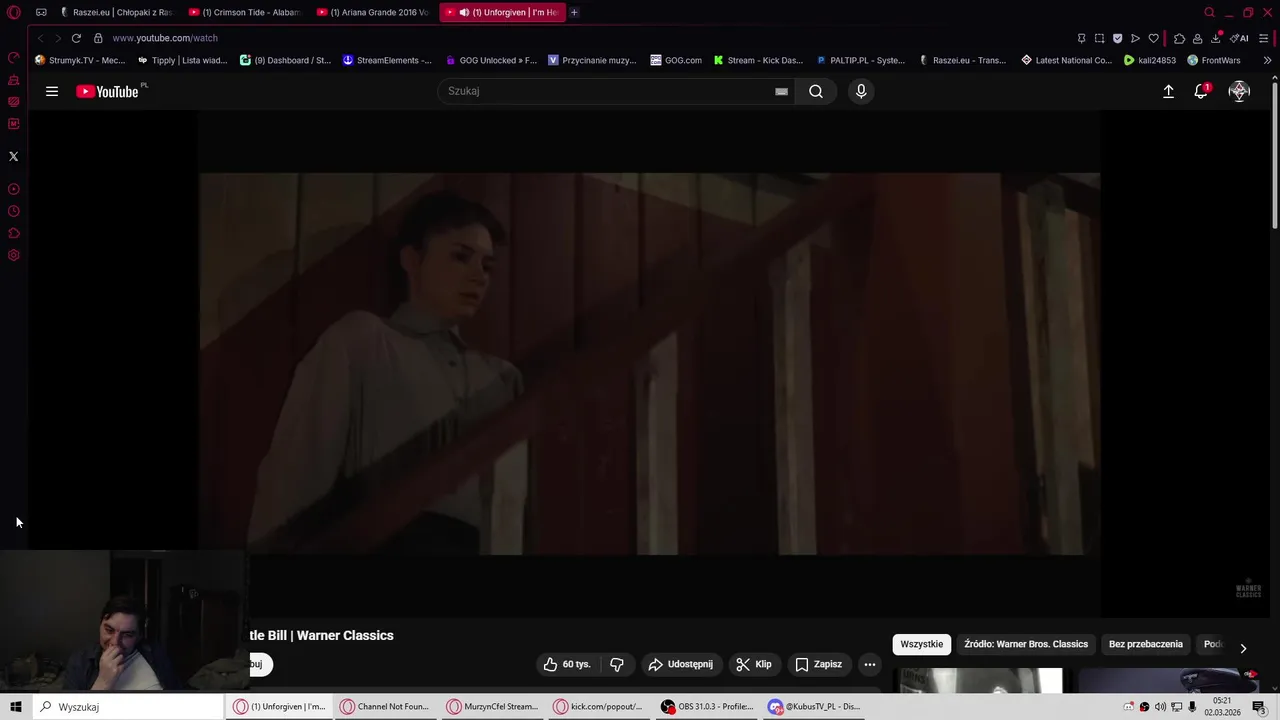The image size is (1280, 720).
Task: Click the padlock site info icon
Action: coord(98,38)
